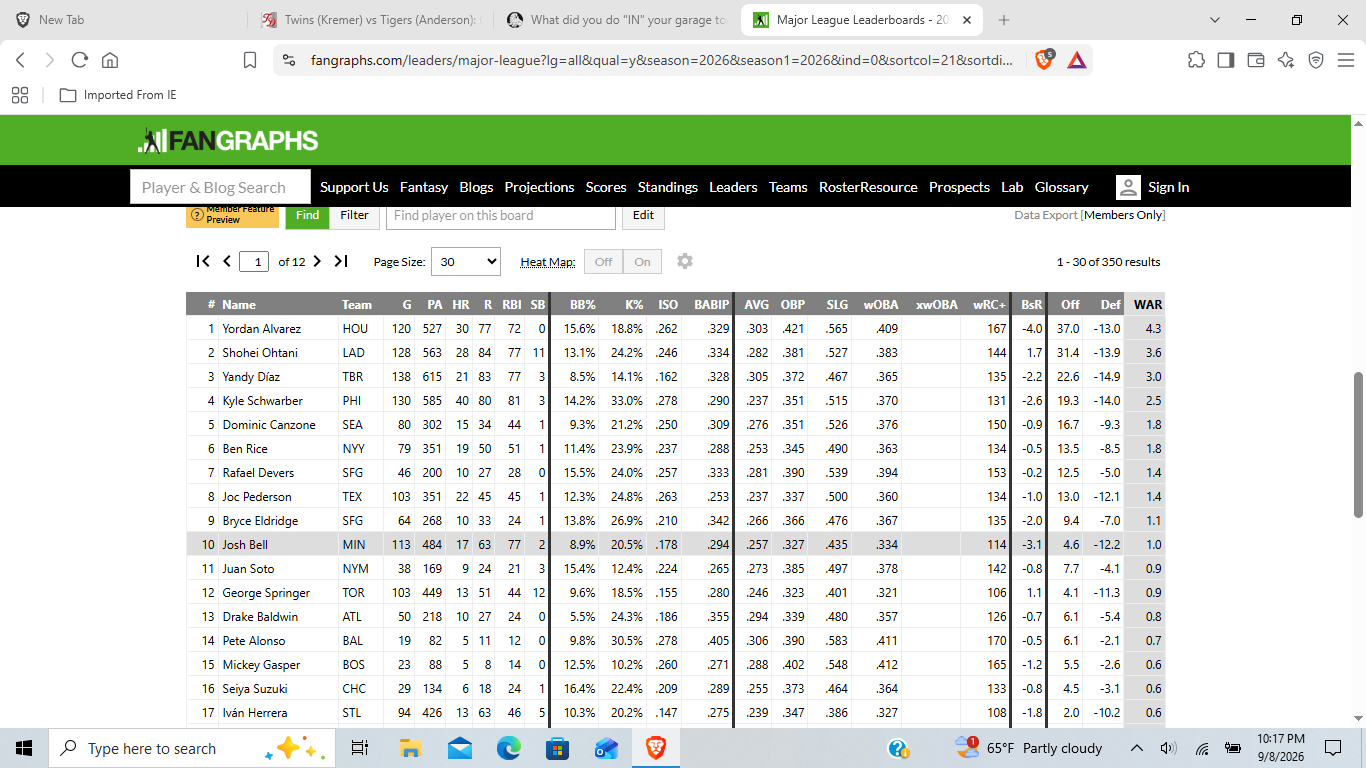This screenshot has height=768, width=1366.
Task: Open Windows Start menu
Action: (24, 748)
